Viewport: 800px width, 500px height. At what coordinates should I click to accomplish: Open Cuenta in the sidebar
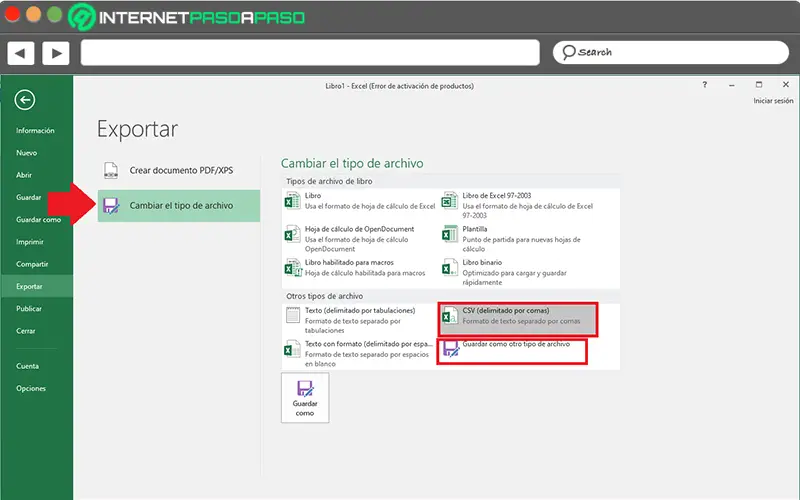[27, 366]
